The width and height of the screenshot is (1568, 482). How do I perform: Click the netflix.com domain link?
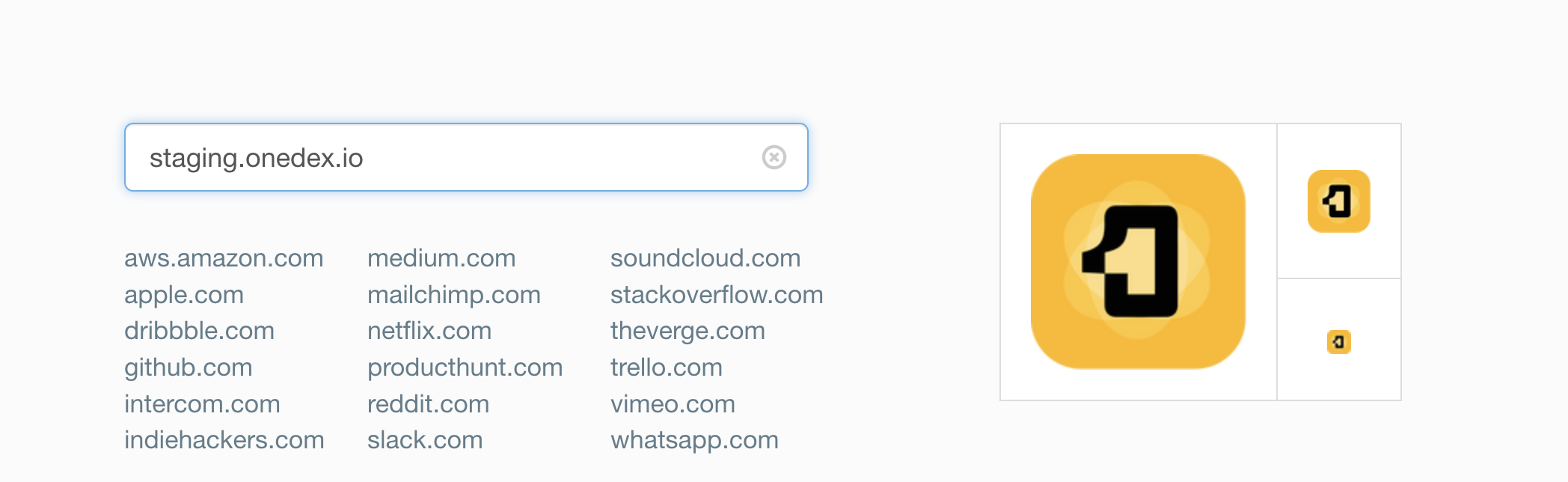point(429,331)
